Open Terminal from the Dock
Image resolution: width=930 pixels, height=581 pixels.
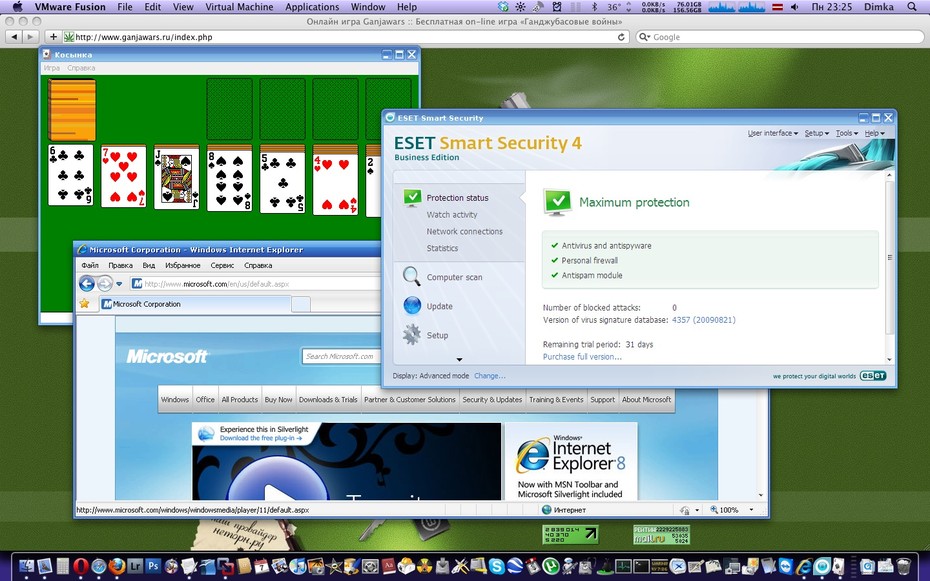point(641,566)
